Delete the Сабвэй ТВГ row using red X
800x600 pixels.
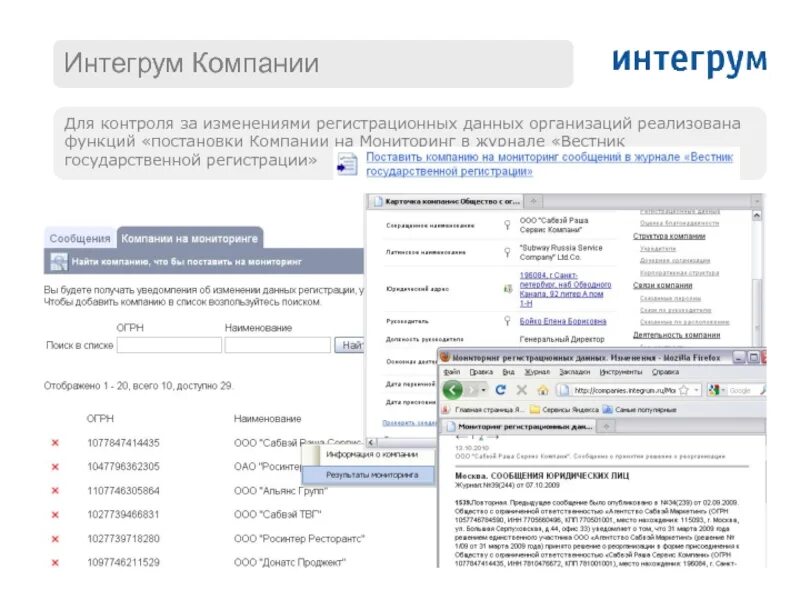(x=55, y=515)
